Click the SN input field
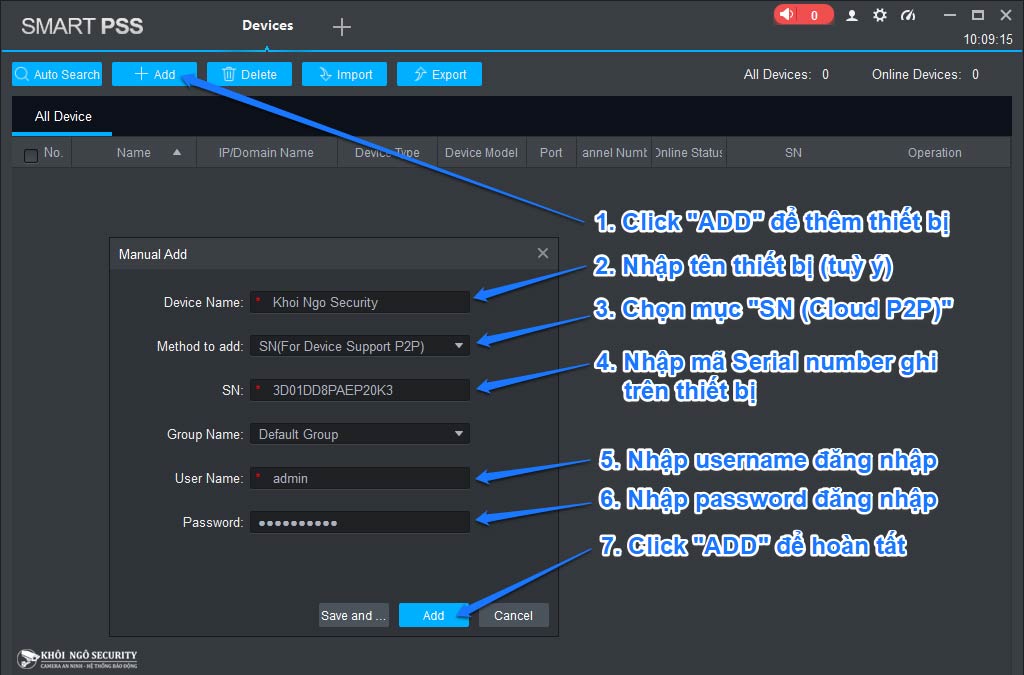This screenshot has height=675, width=1024. 360,390
